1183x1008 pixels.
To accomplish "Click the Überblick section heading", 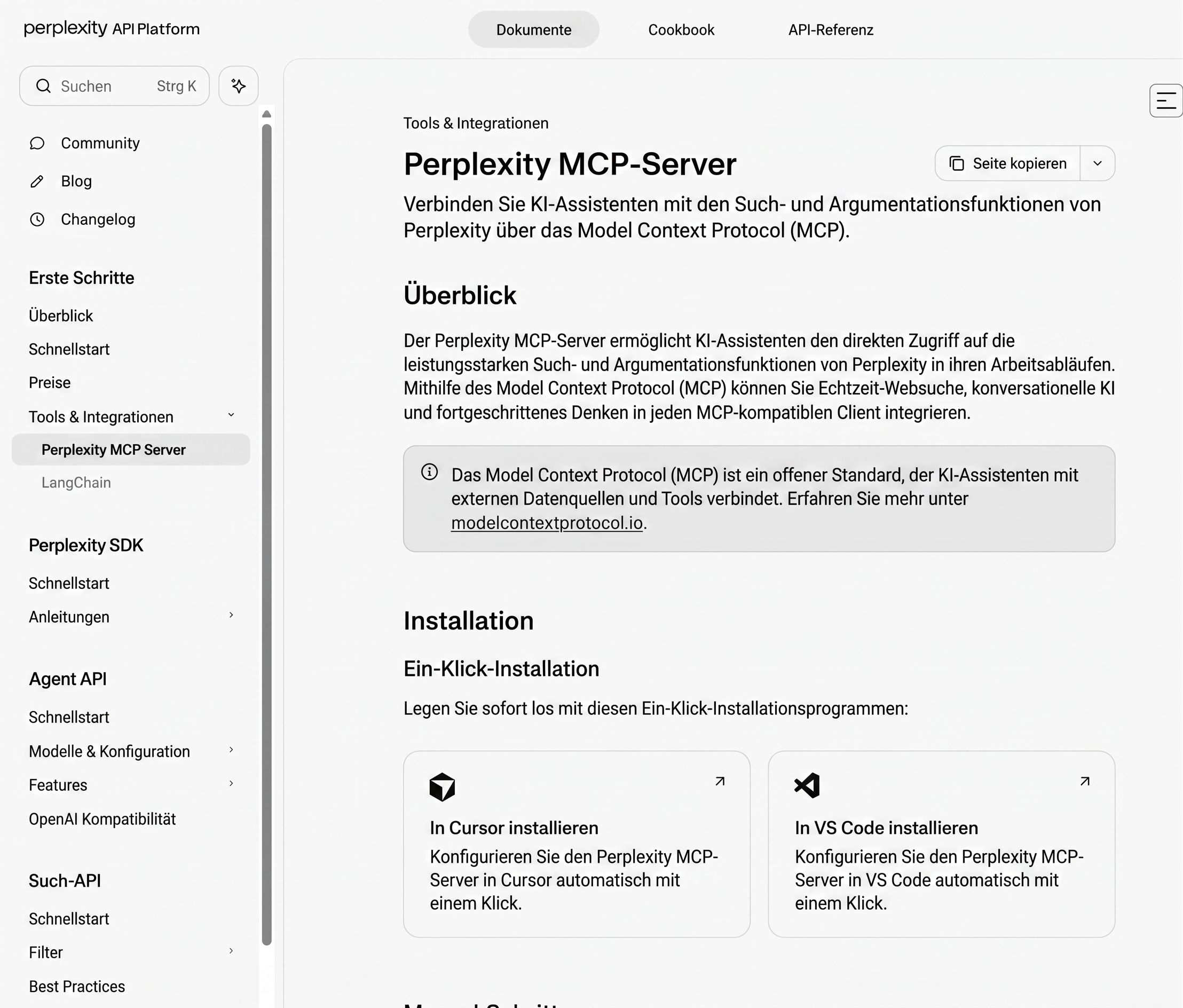I will coord(460,295).
